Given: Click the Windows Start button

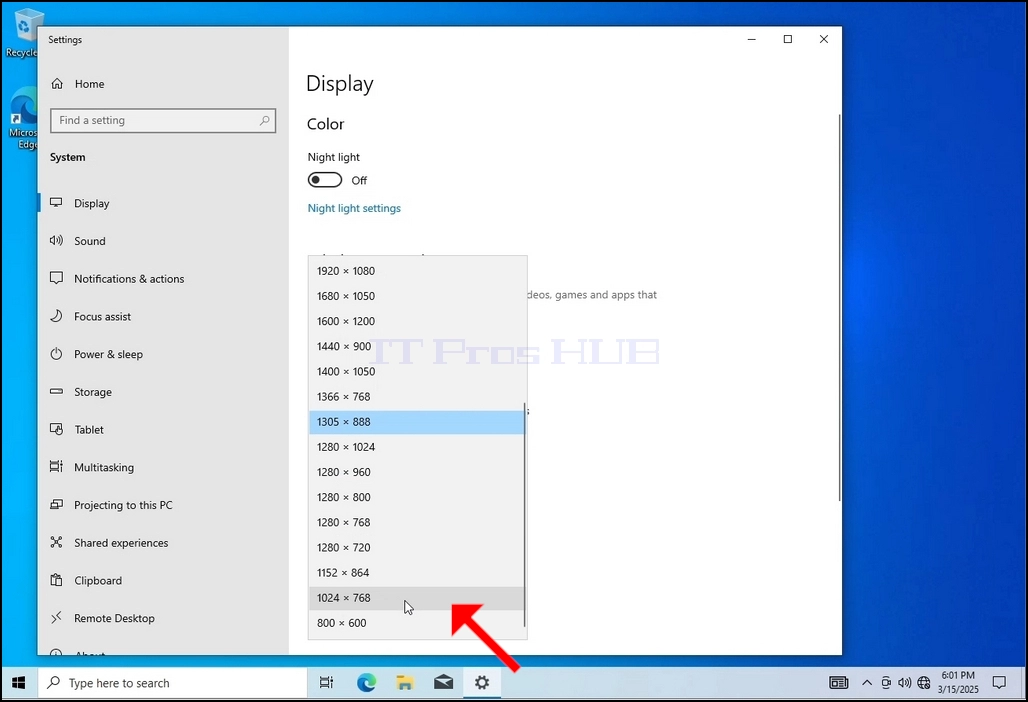Looking at the screenshot, I should (x=18, y=683).
